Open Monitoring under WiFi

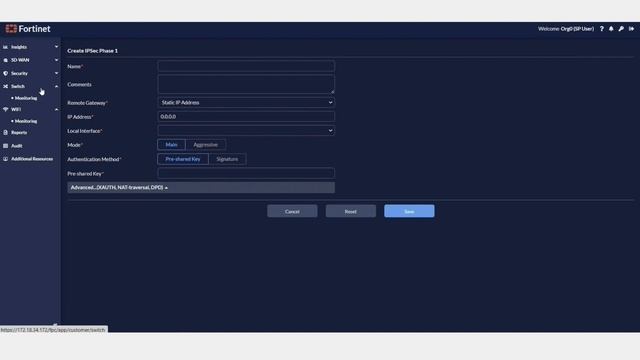[x=26, y=121]
